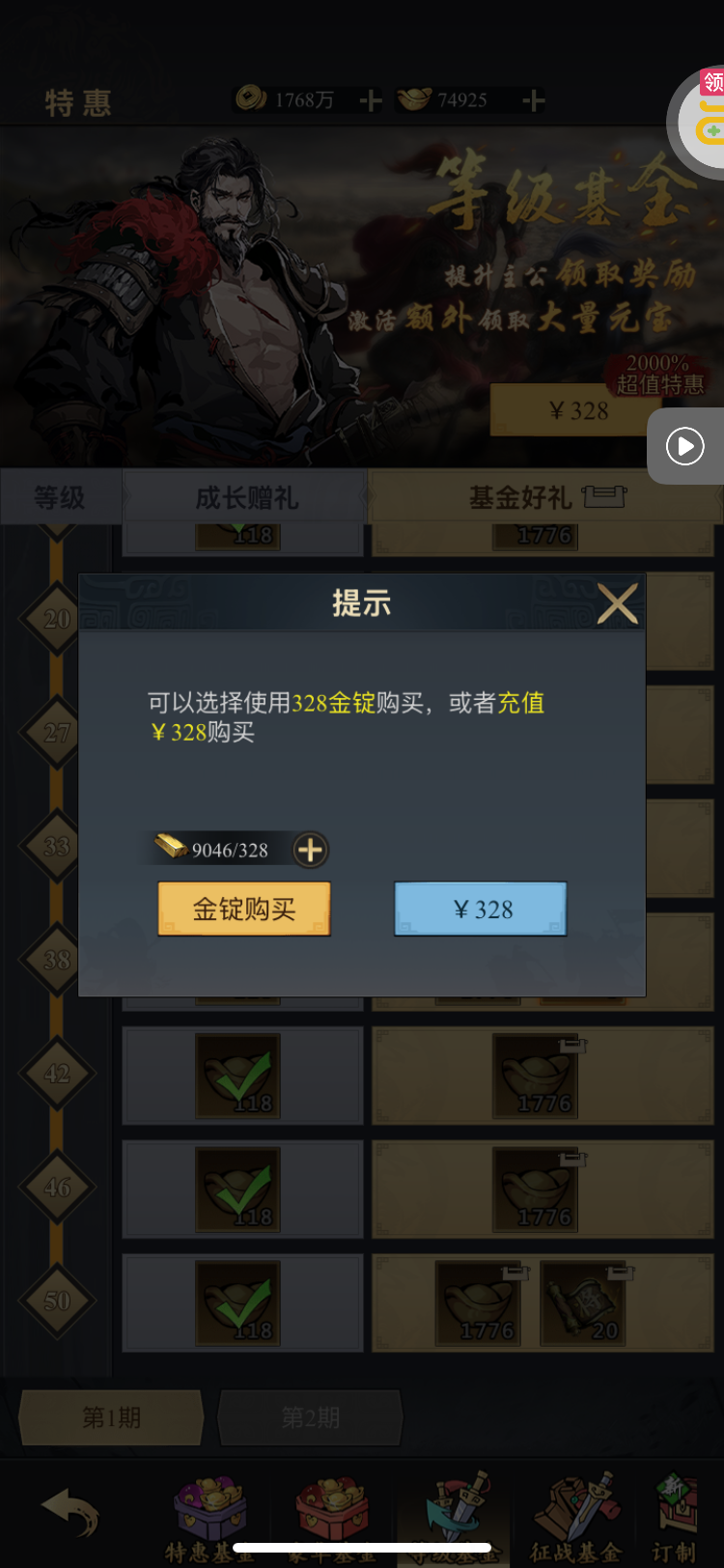This screenshot has width=724, height=1568.
Task: Tap the level 46 fund 1776 reward
Action: pyautogui.click(x=535, y=1190)
